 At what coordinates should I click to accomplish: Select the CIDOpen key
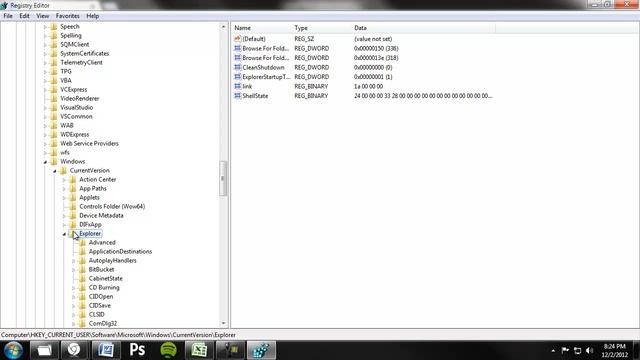point(101,296)
